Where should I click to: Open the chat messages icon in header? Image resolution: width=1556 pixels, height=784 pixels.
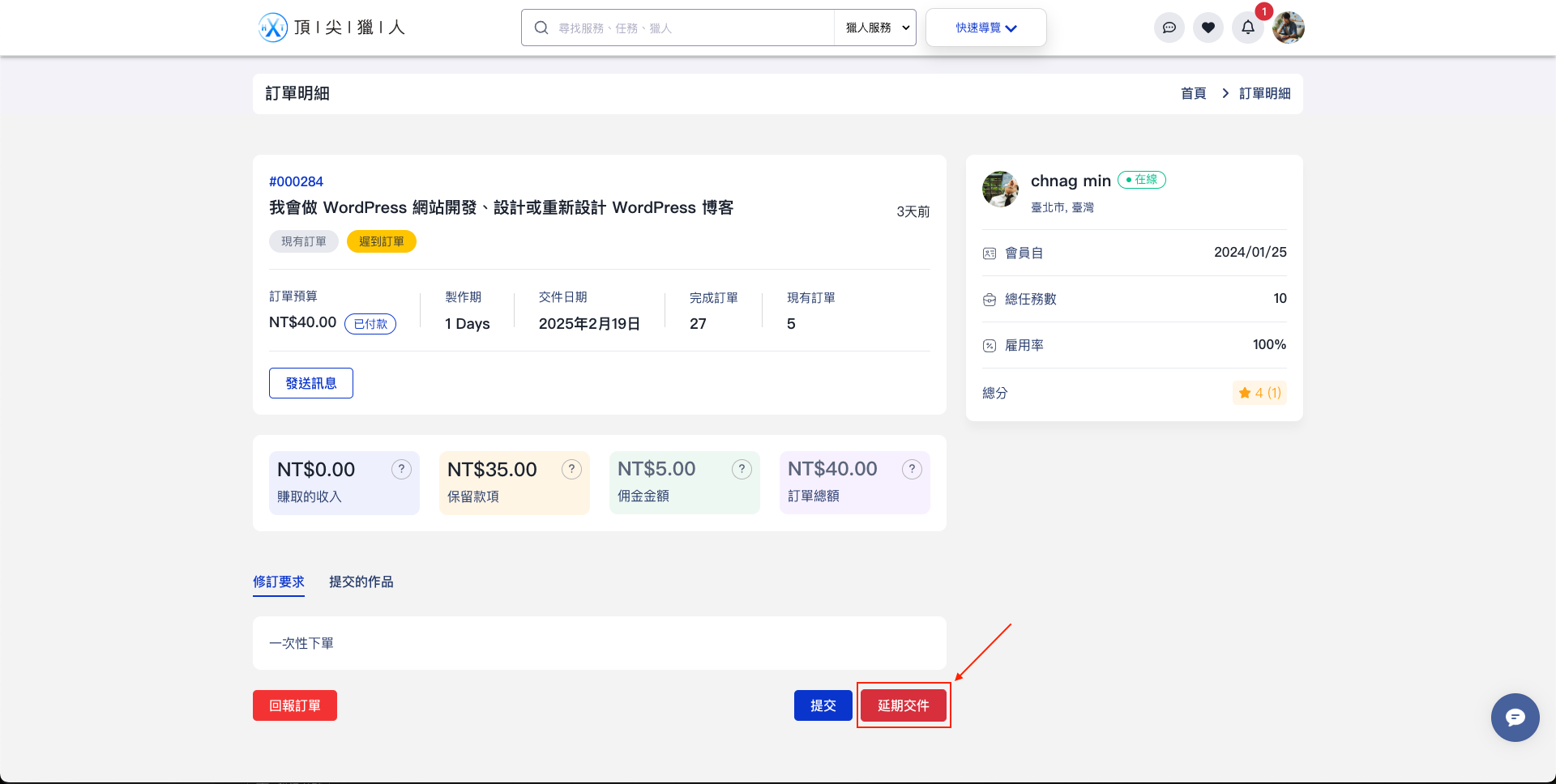click(x=1169, y=28)
